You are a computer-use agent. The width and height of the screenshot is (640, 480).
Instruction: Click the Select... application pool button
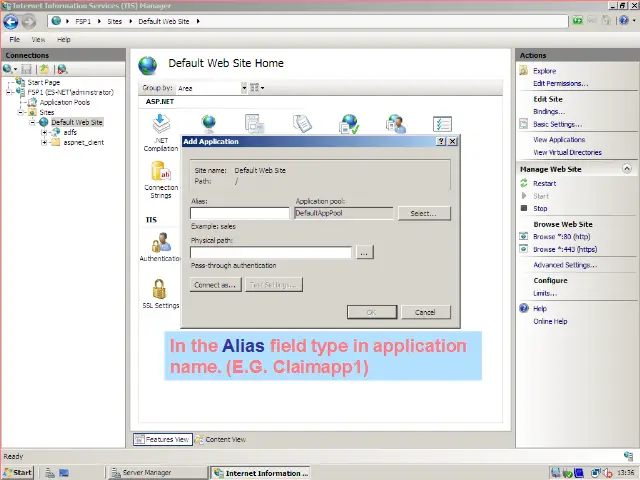coord(424,213)
